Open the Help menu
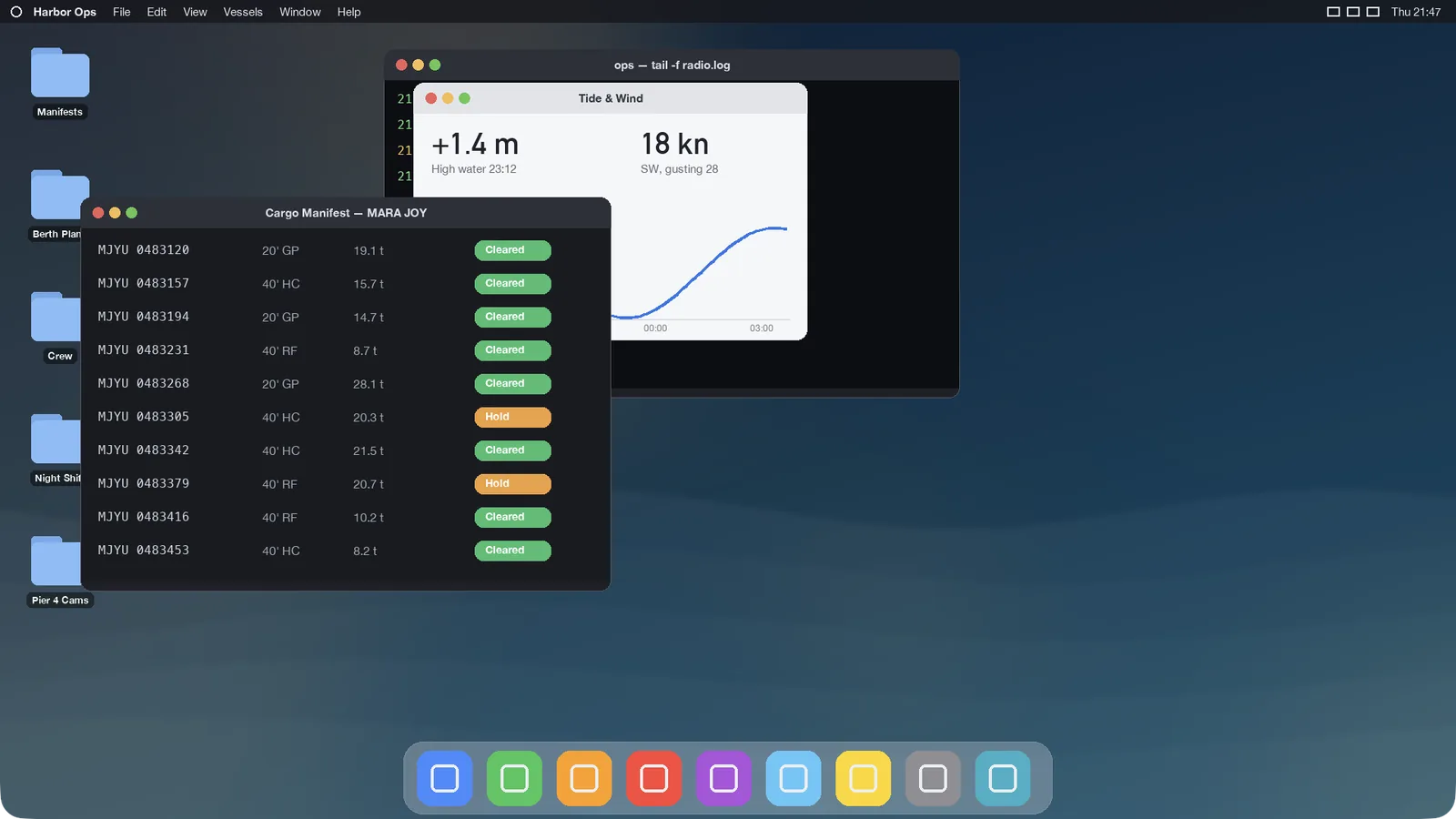1456x819 pixels. coord(349,12)
